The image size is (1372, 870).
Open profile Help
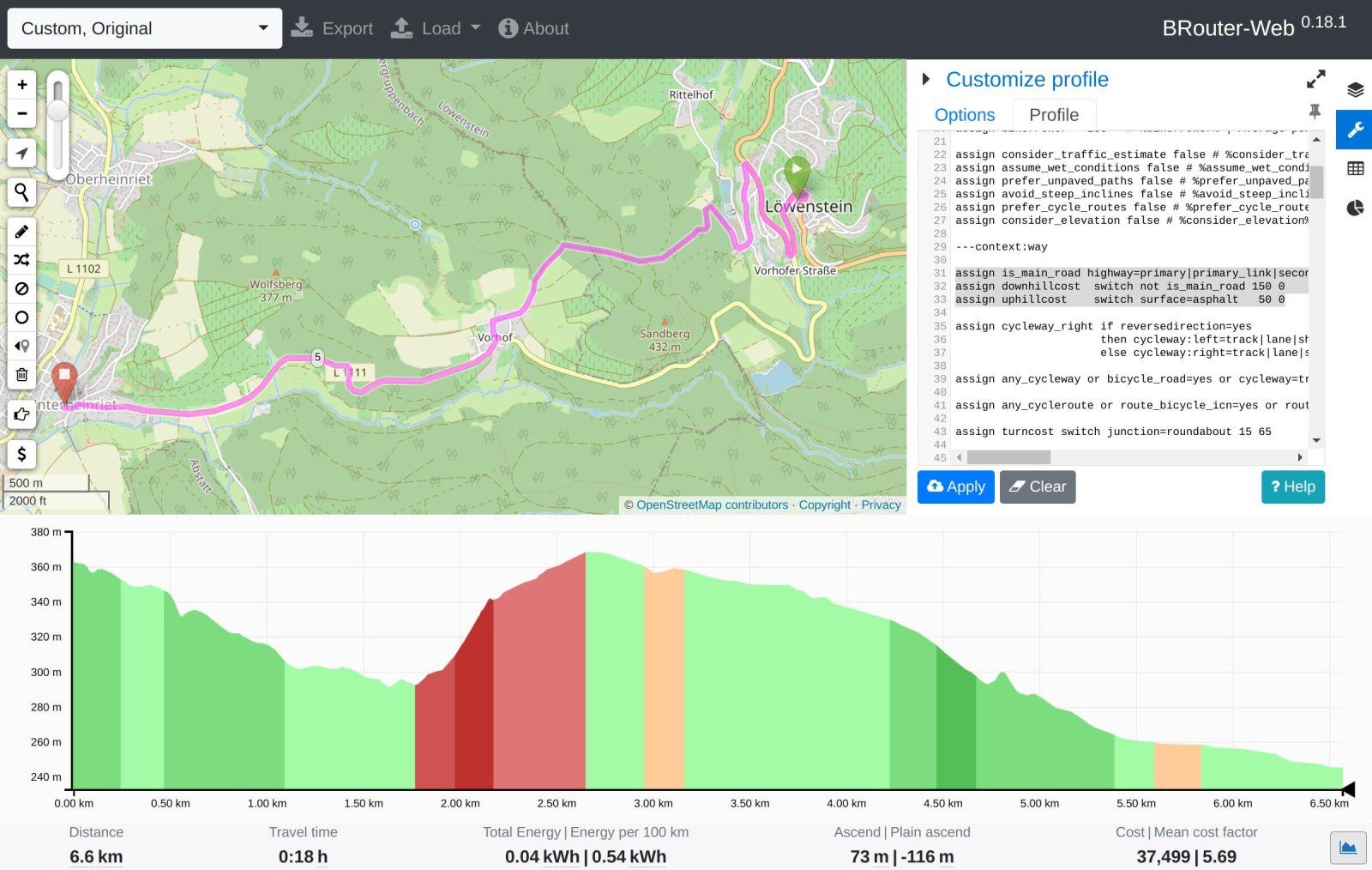point(1293,486)
